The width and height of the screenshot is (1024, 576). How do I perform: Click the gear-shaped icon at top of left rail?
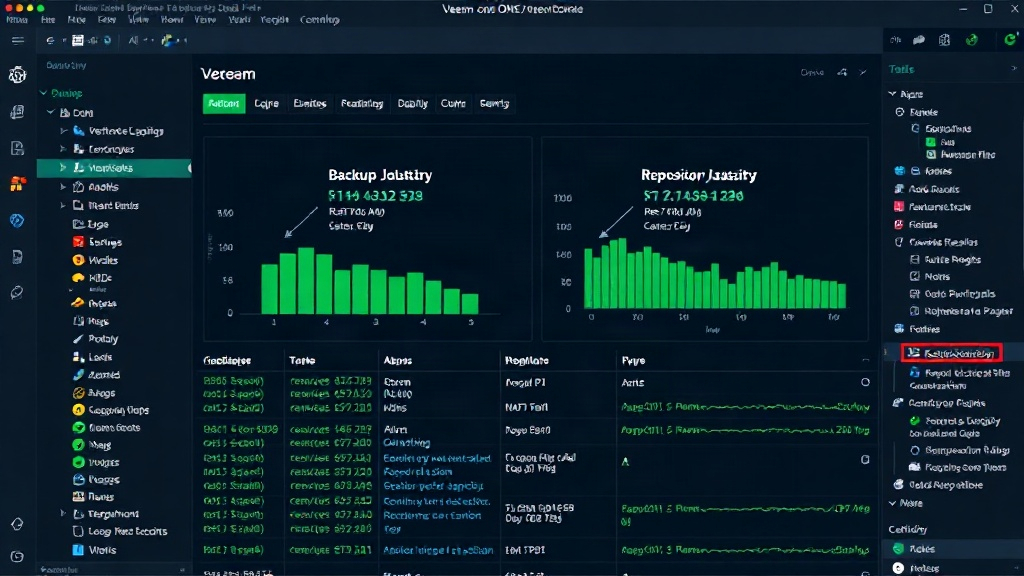[x=18, y=76]
